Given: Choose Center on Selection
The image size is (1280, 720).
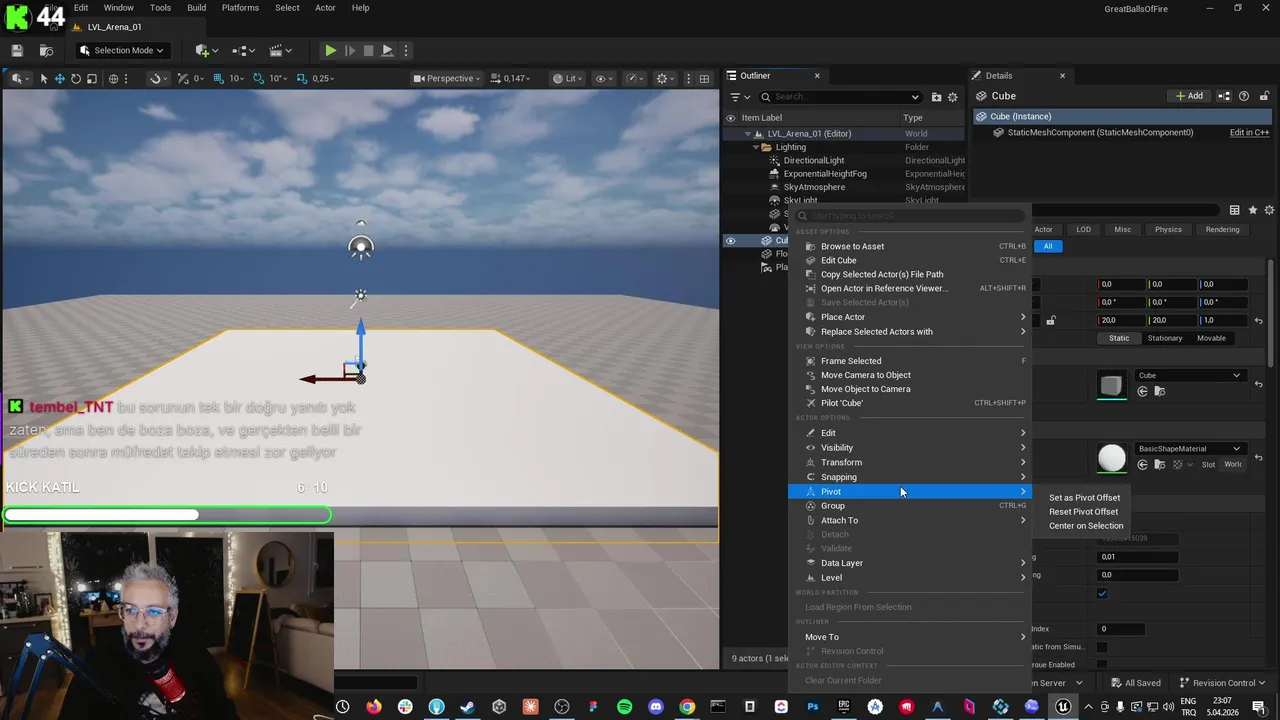Looking at the screenshot, I should coord(1086,525).
